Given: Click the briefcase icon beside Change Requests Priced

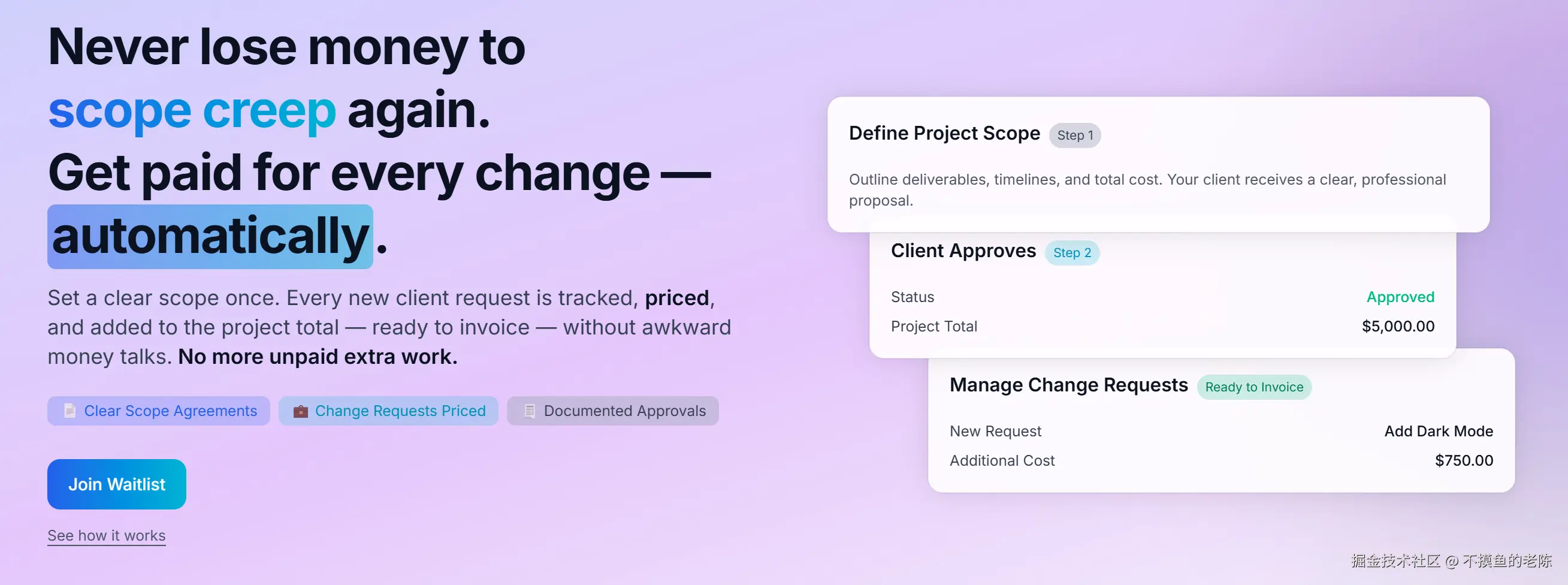Looking at the screenshot, I should tap(301, 411).
